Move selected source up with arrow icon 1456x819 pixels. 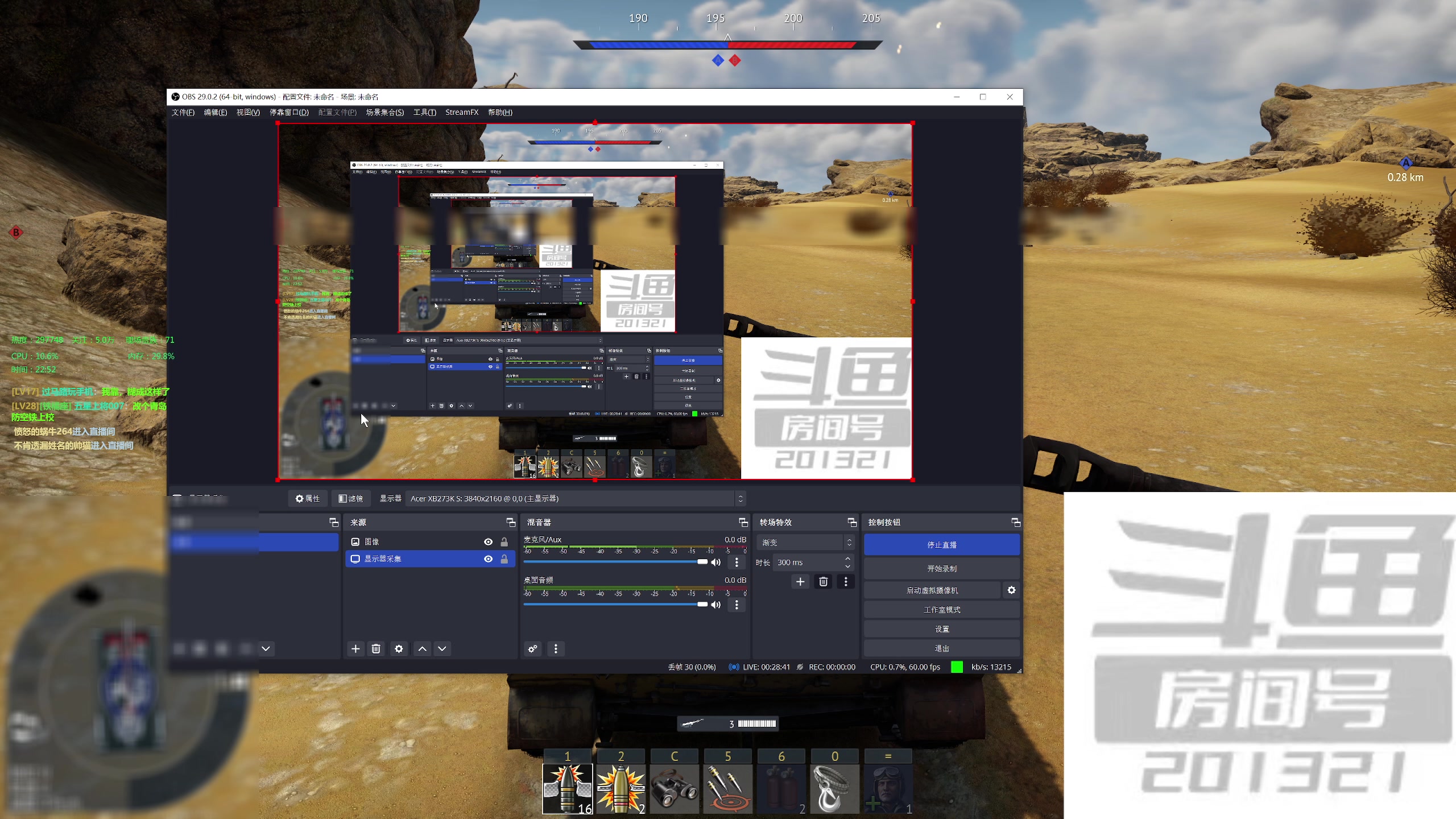pyautogui.click(x=422, y=649)
